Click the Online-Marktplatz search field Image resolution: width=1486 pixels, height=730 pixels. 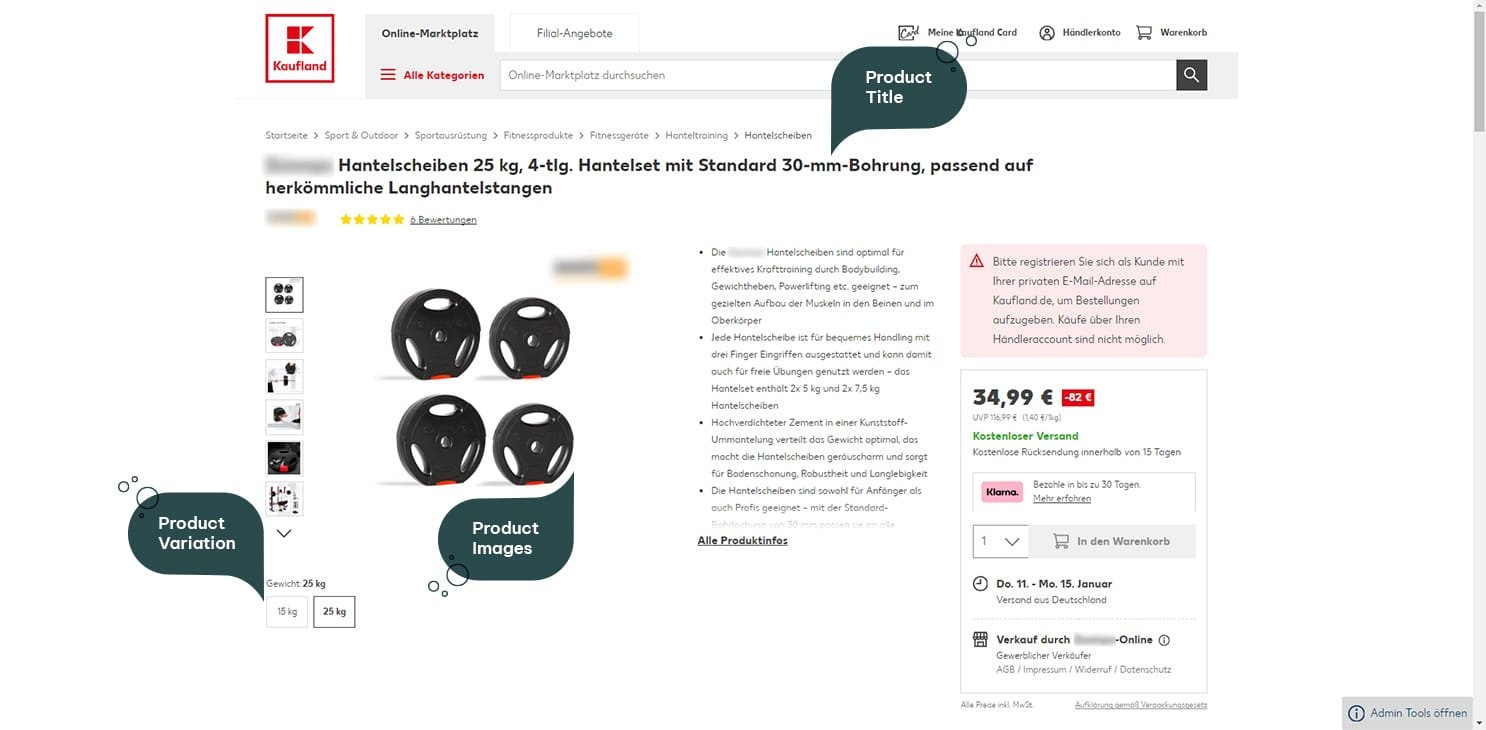click(838, 75)
